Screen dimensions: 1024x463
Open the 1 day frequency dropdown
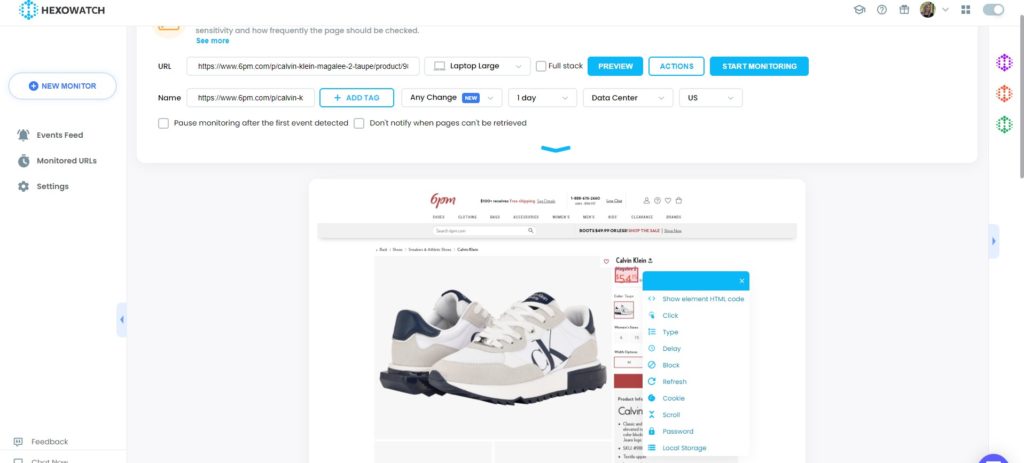(x=543, y=98)
